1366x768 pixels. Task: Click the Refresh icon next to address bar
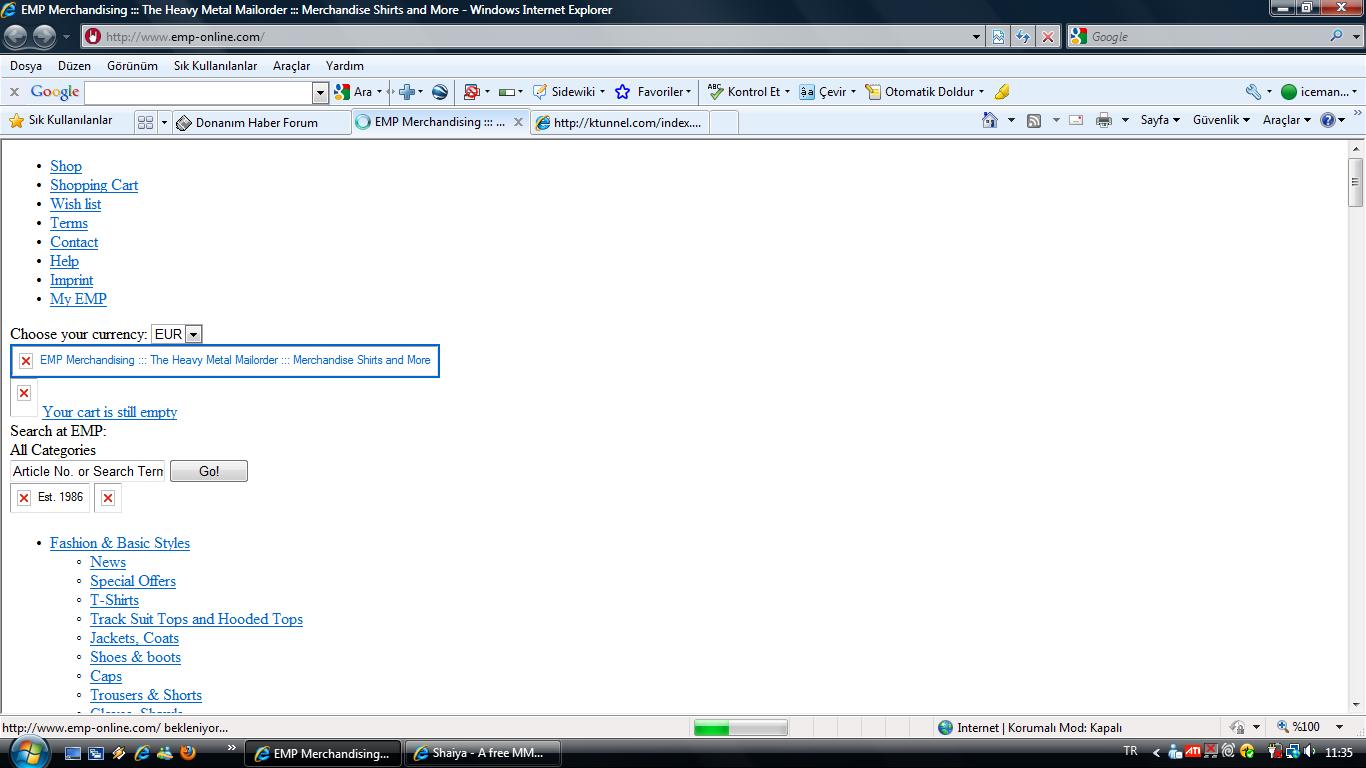(x=1022, y=37)
